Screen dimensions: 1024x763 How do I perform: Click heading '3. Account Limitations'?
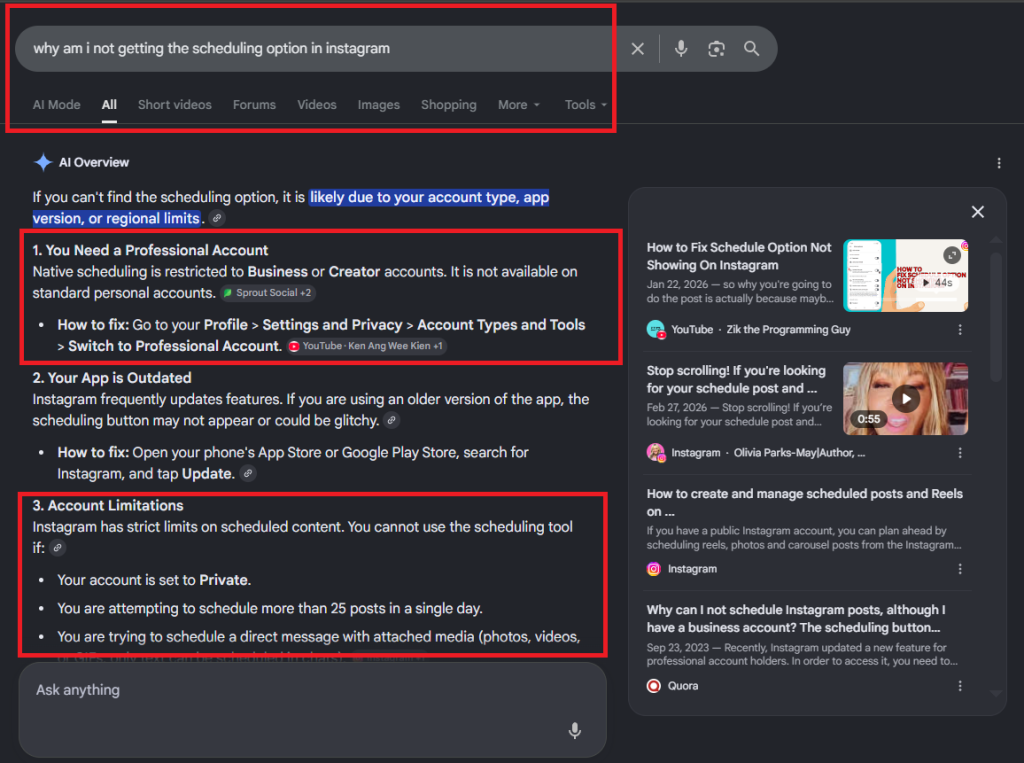pyautogui.click(x=108, y=506)
